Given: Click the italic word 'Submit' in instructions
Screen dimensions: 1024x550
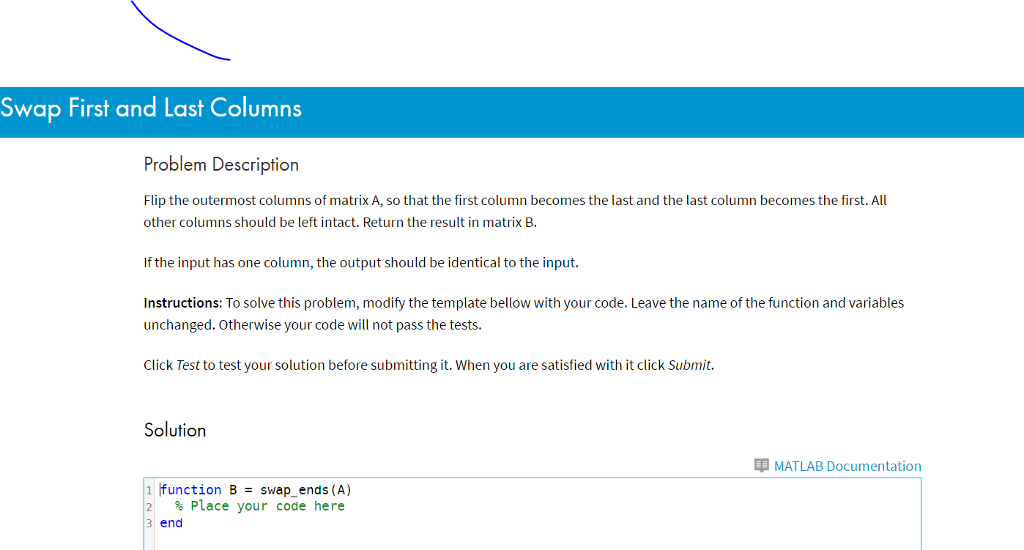Looking at the screenshot, I should coord(689,365).
